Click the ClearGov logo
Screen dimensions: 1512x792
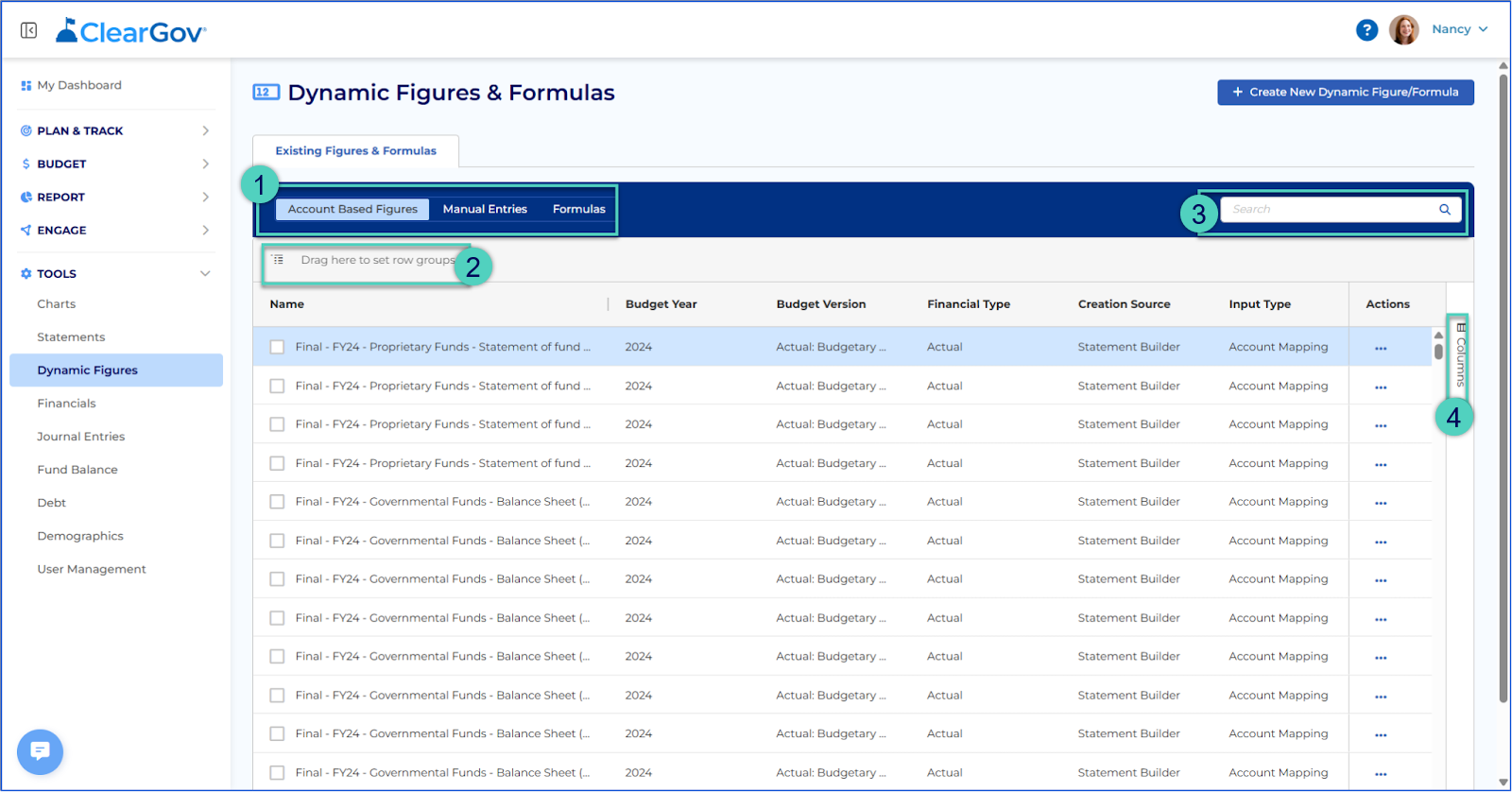tap(131, 31)
